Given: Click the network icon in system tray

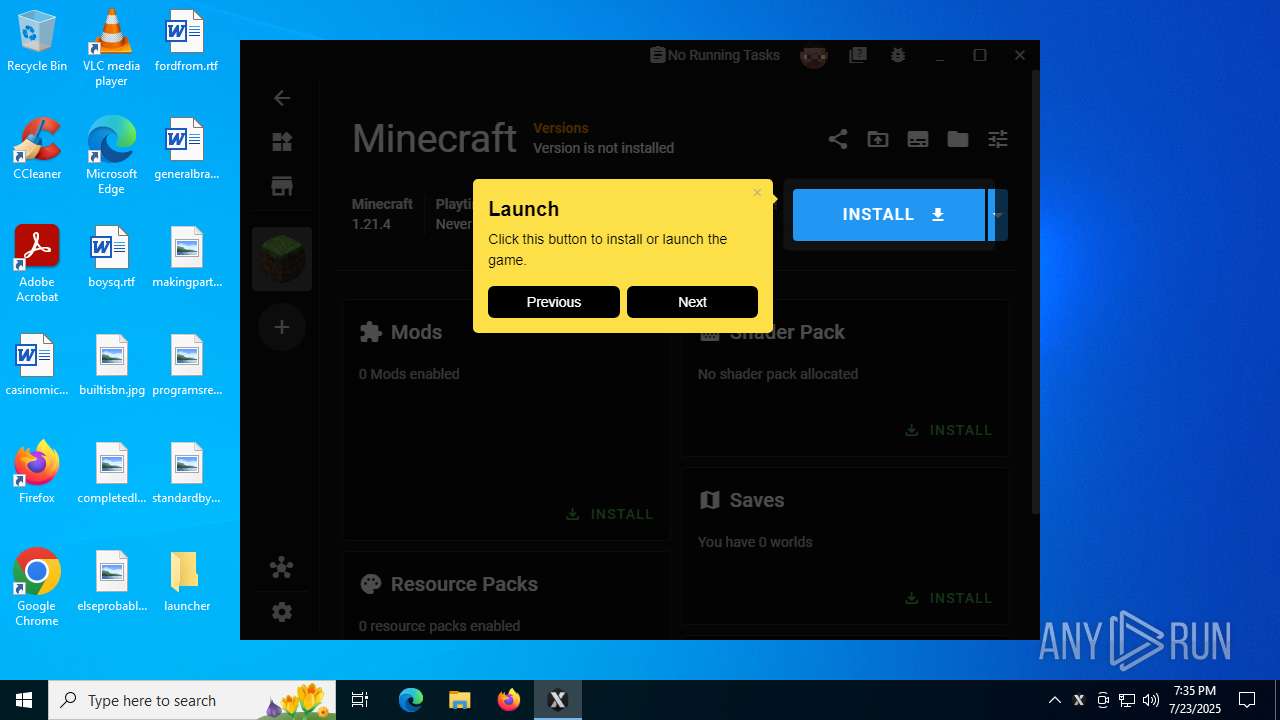Looking at the screenshot, I should (1127, 700).
